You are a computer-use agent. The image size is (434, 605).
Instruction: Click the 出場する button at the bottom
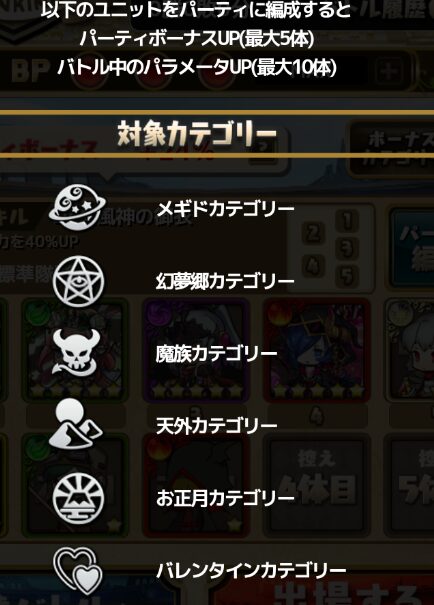pyautogui.click(x=349, y=592)
